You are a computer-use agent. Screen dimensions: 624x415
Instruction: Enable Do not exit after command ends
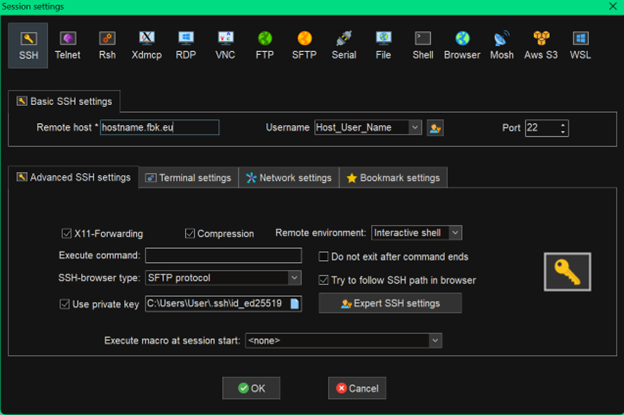pos(324,256)
